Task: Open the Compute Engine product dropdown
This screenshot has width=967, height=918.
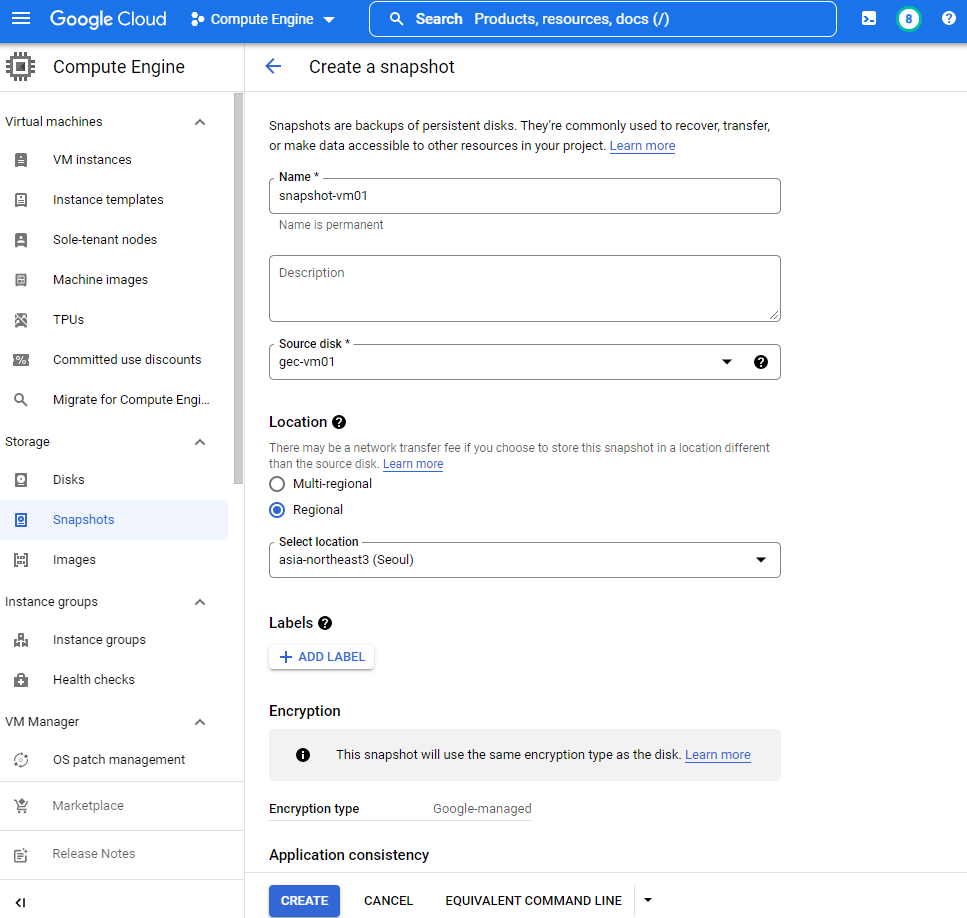Action: coord(263,19)
